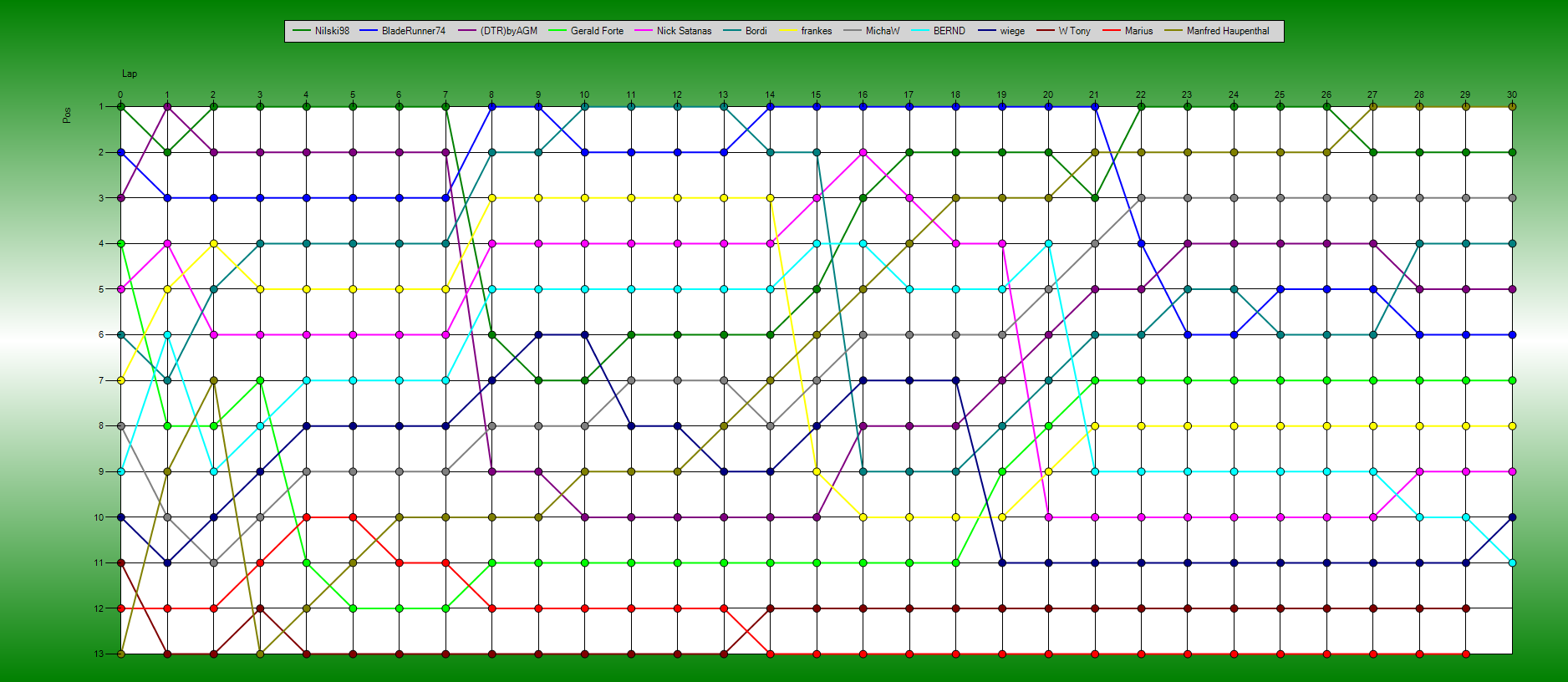
Task: Click lap number 30 on the axis
Action: [1512, 94]
